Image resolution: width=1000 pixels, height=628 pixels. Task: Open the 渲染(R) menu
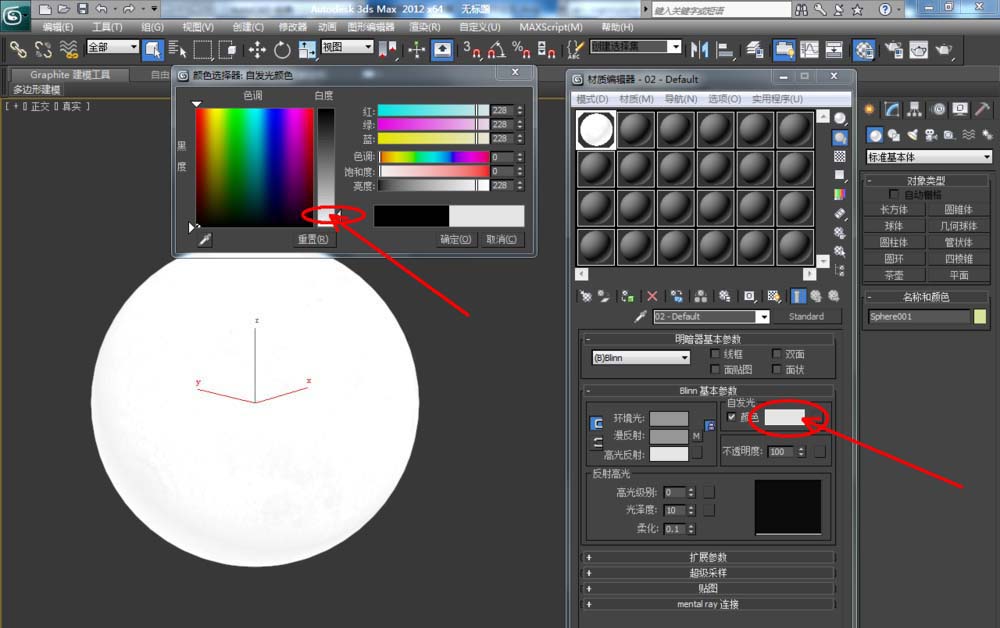(x=425, y=27)
